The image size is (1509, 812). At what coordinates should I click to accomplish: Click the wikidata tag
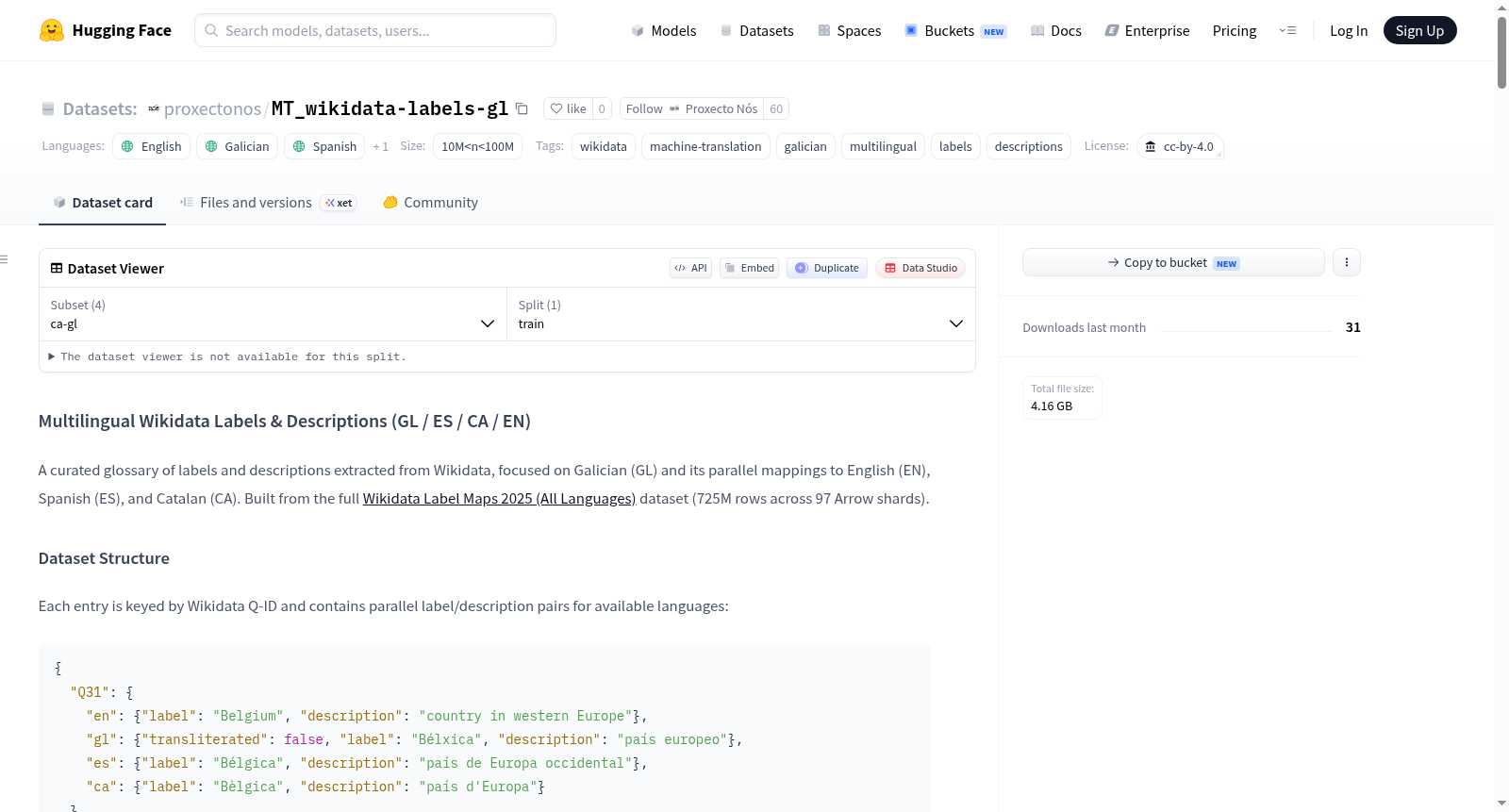(x=604, y=146)
